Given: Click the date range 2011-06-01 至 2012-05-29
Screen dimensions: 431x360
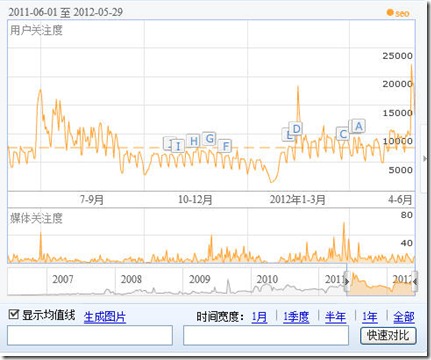Looking at the screenshot, I should point(66,12).
